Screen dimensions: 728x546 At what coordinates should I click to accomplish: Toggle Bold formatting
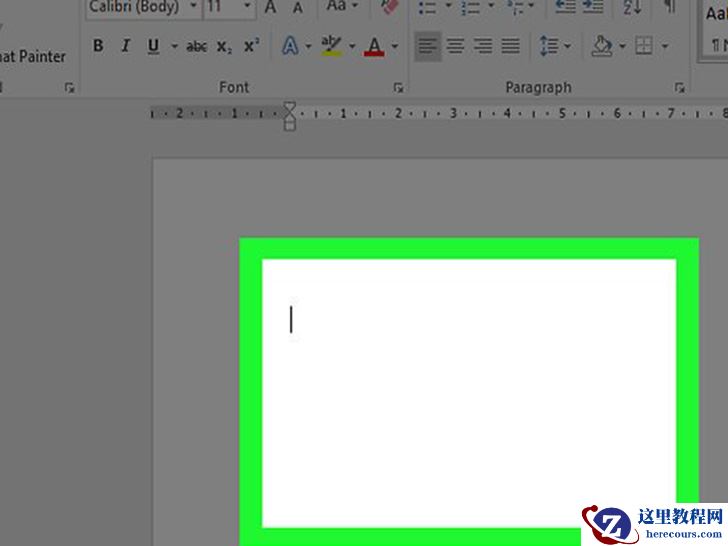point(98,46)
